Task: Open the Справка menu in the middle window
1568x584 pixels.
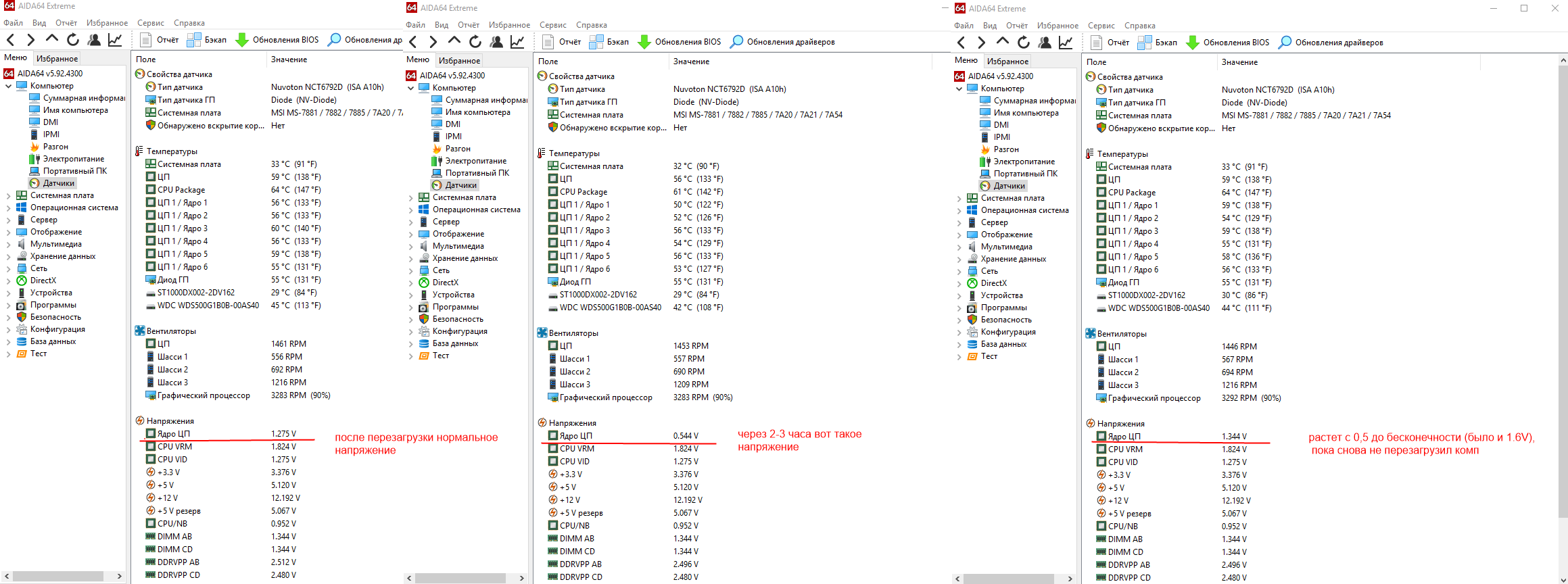Action: pyautogui.click(x=592, y=25)
